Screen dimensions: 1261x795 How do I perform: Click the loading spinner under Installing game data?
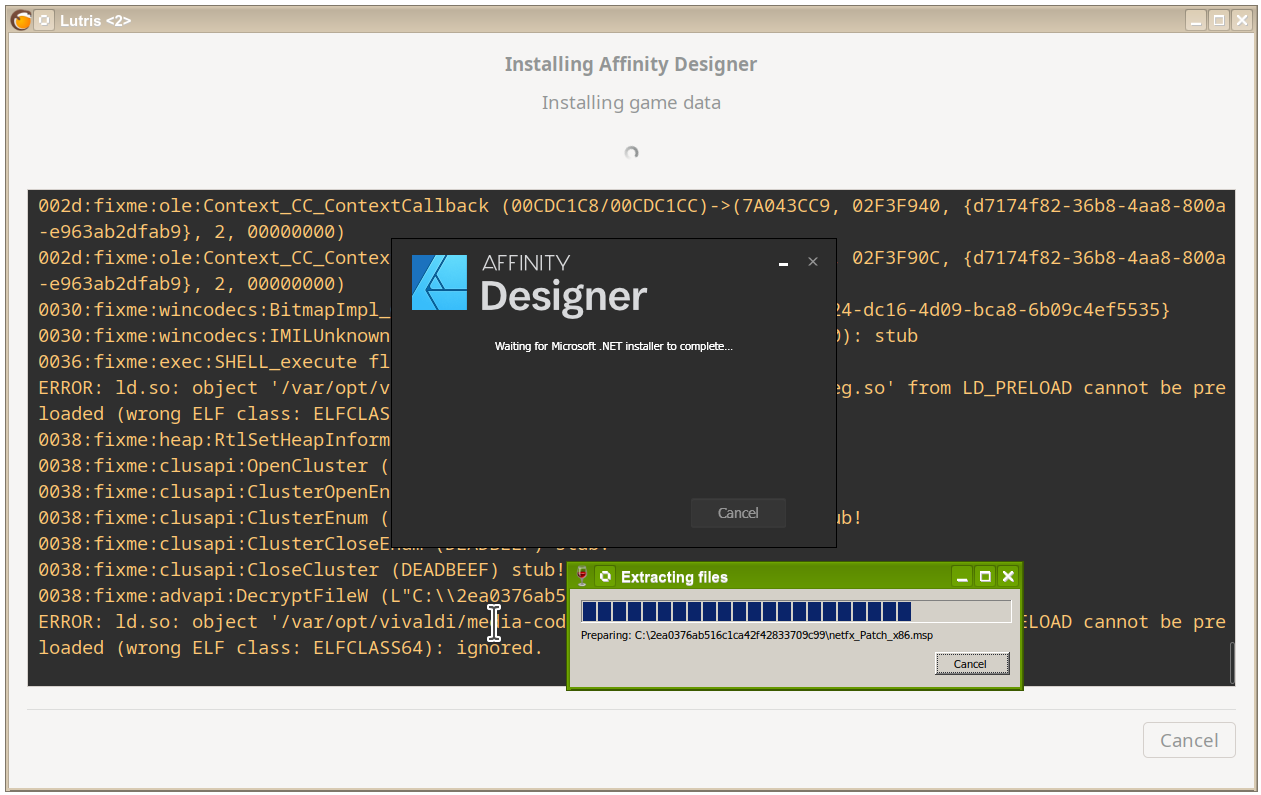[x=631, y=153]
